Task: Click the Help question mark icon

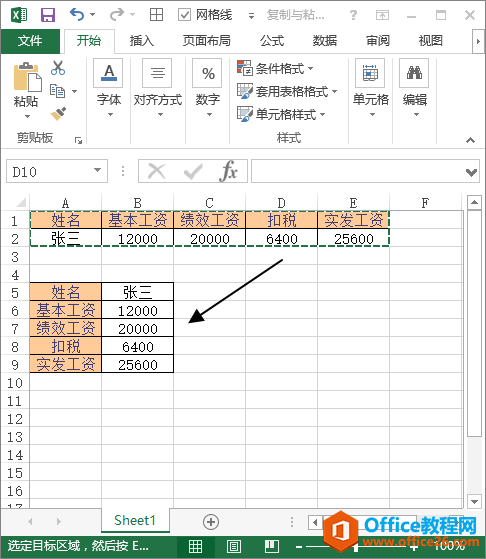Action: point(353,15)
